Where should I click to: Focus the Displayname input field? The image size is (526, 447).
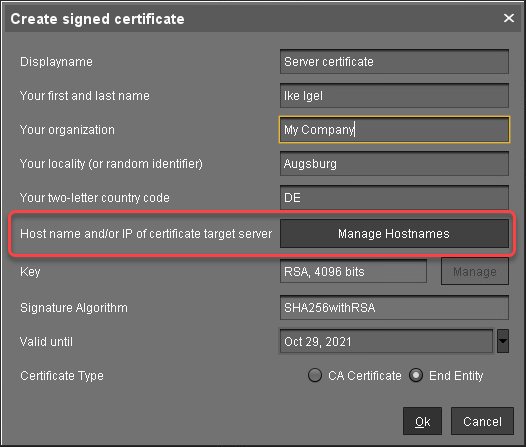click(394, 62)
